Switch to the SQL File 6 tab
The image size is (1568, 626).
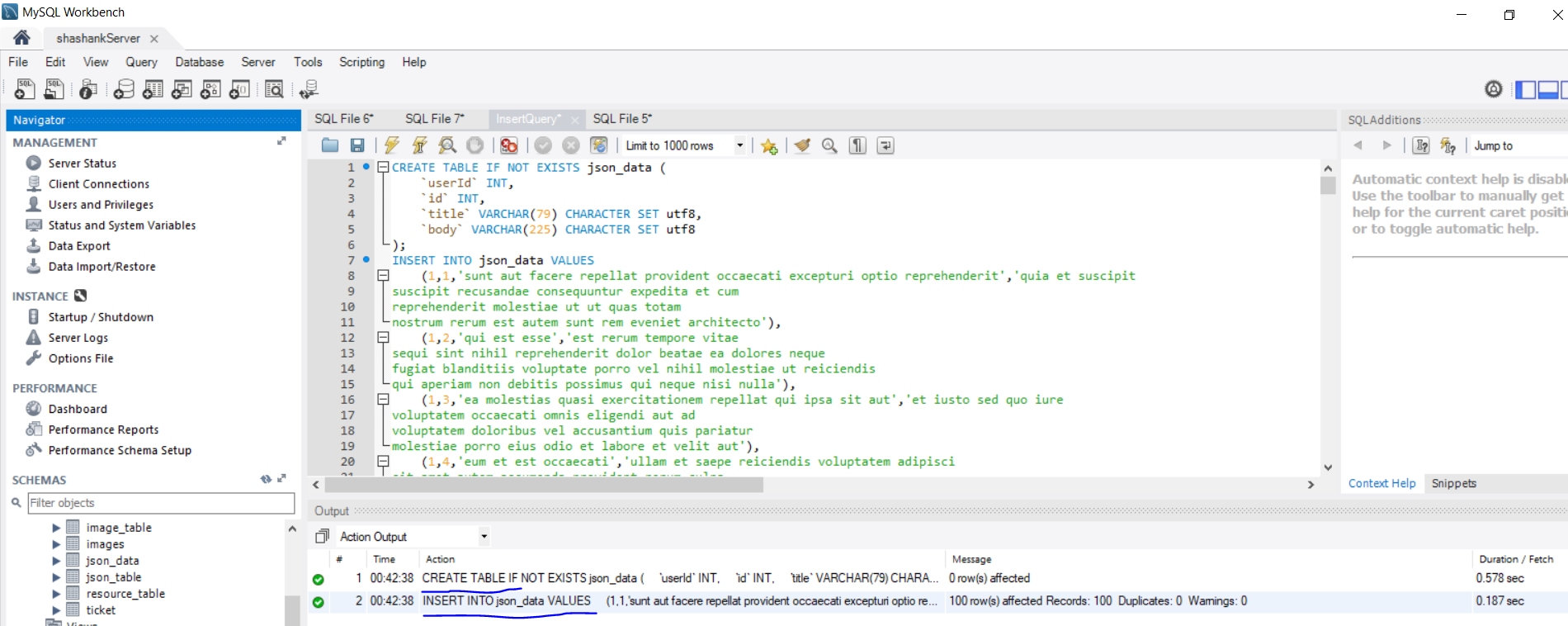344,119
